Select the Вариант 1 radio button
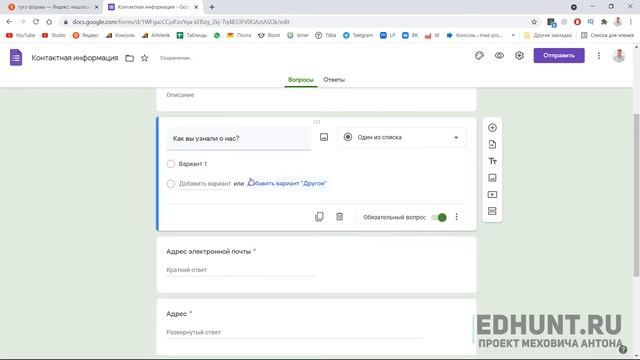This screenshot has height=360, width=640. pos(171,164)
